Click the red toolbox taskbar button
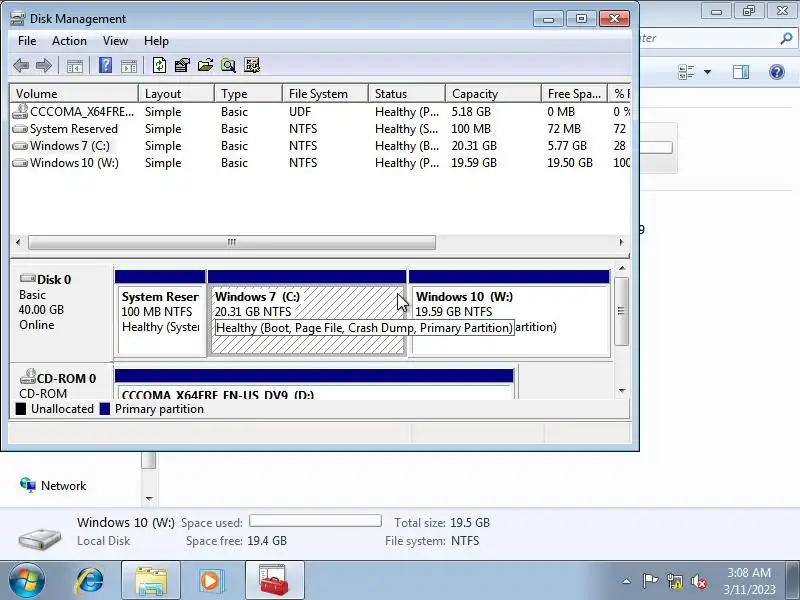This screenshot has height=600, width=800. pyautogui.click(x=274, y=581)
